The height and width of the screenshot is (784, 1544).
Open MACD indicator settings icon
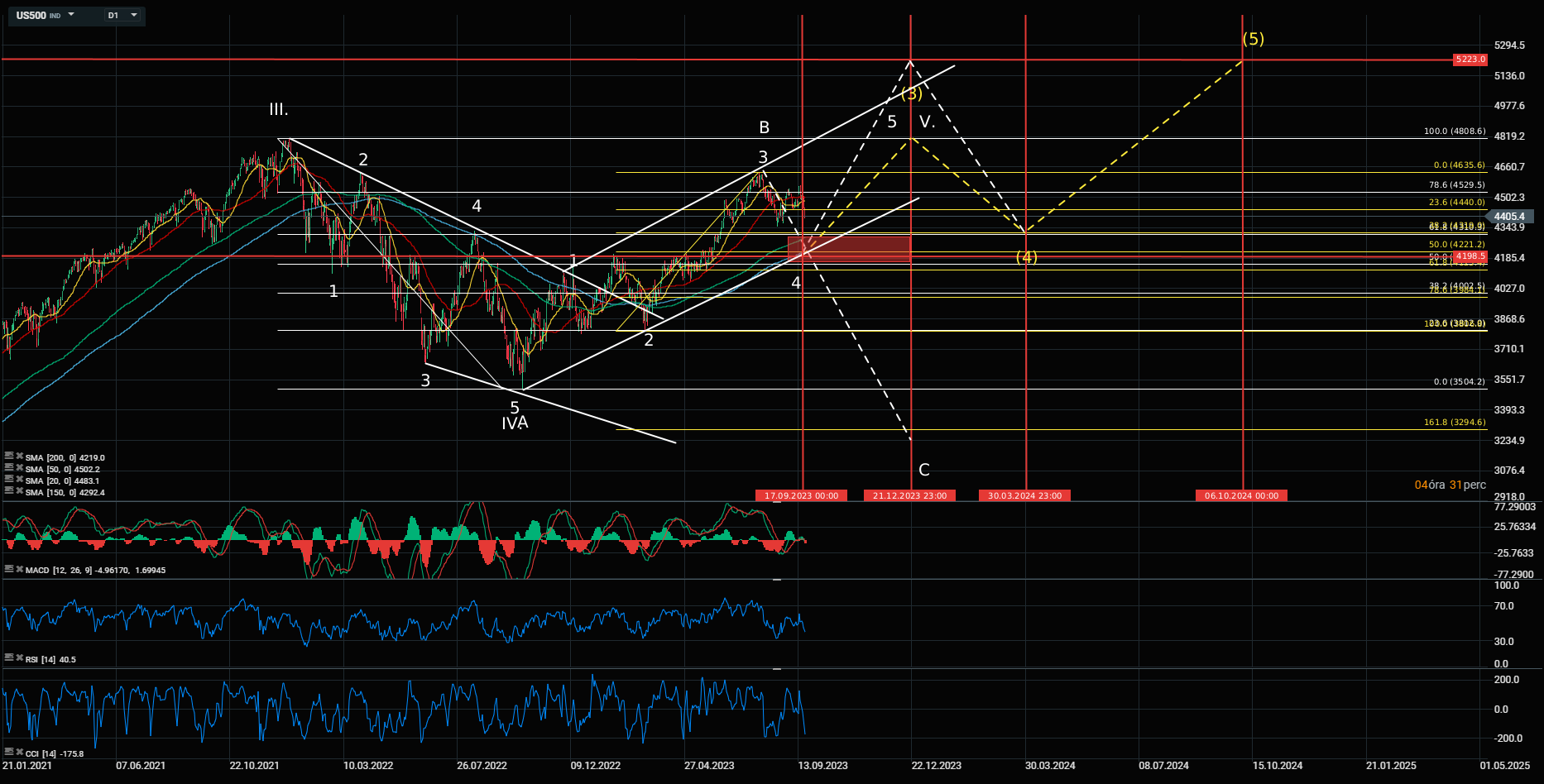[x=9, y=569]
